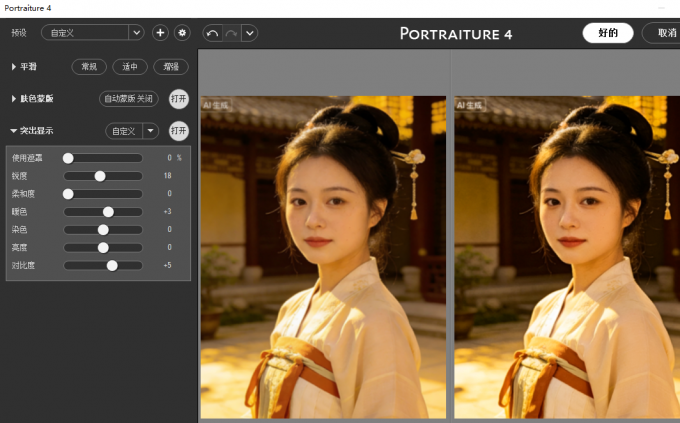
Task: Adjust the 亮度 slider
Action: tap(103, 247)
